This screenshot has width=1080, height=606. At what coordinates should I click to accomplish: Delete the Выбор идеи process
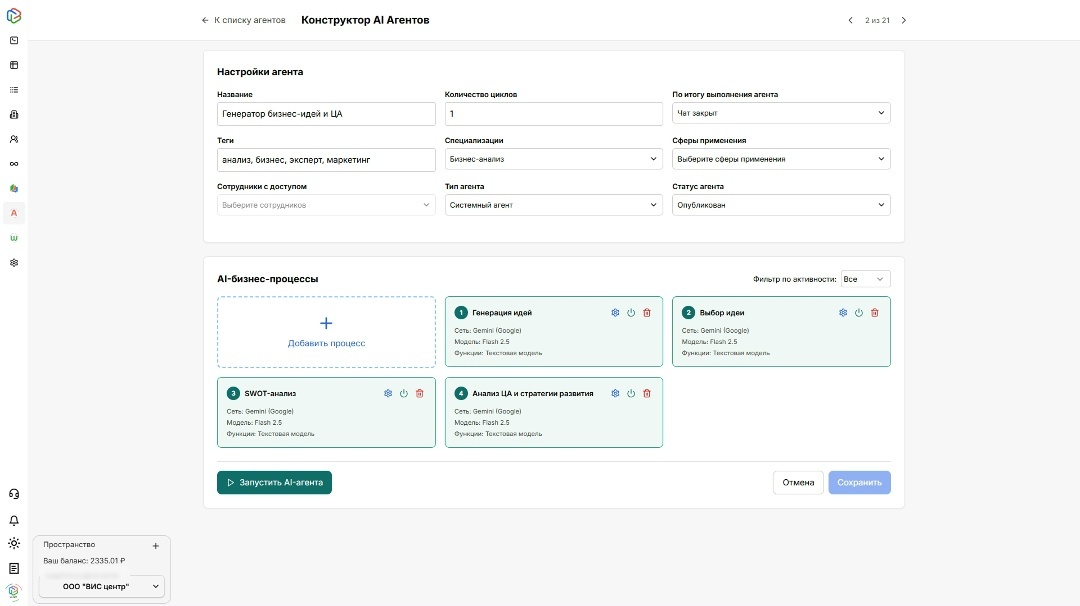[875, 313]
